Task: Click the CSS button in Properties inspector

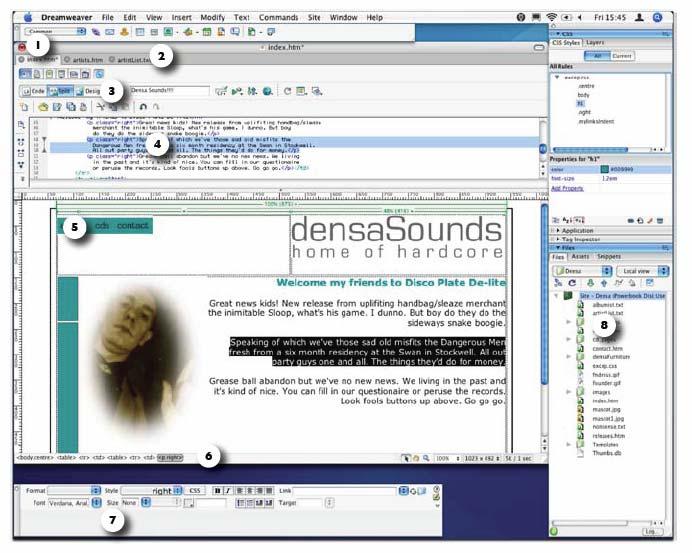Action: [195, 490]
